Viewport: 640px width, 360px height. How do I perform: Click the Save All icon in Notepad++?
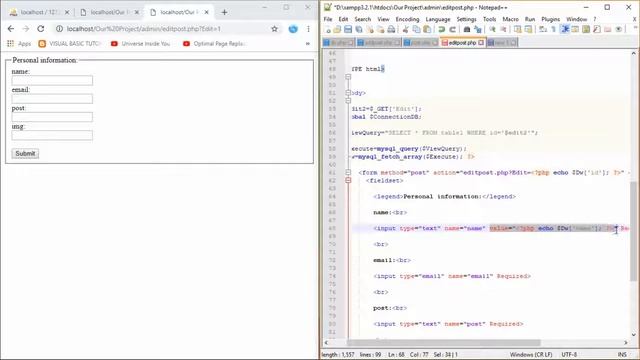[x=359, y=29]
